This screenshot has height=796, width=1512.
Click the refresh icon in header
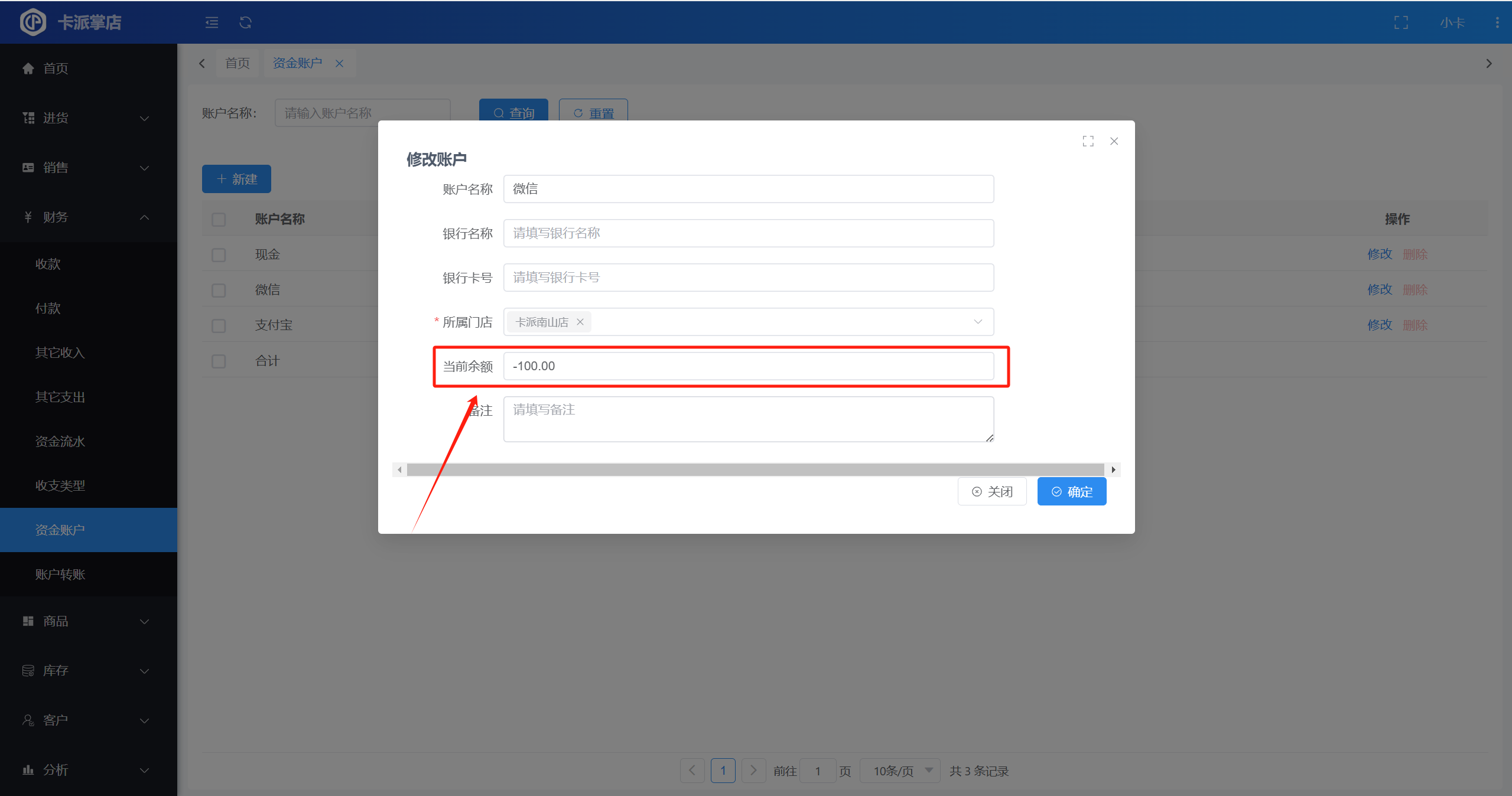(x=246, y=22)
